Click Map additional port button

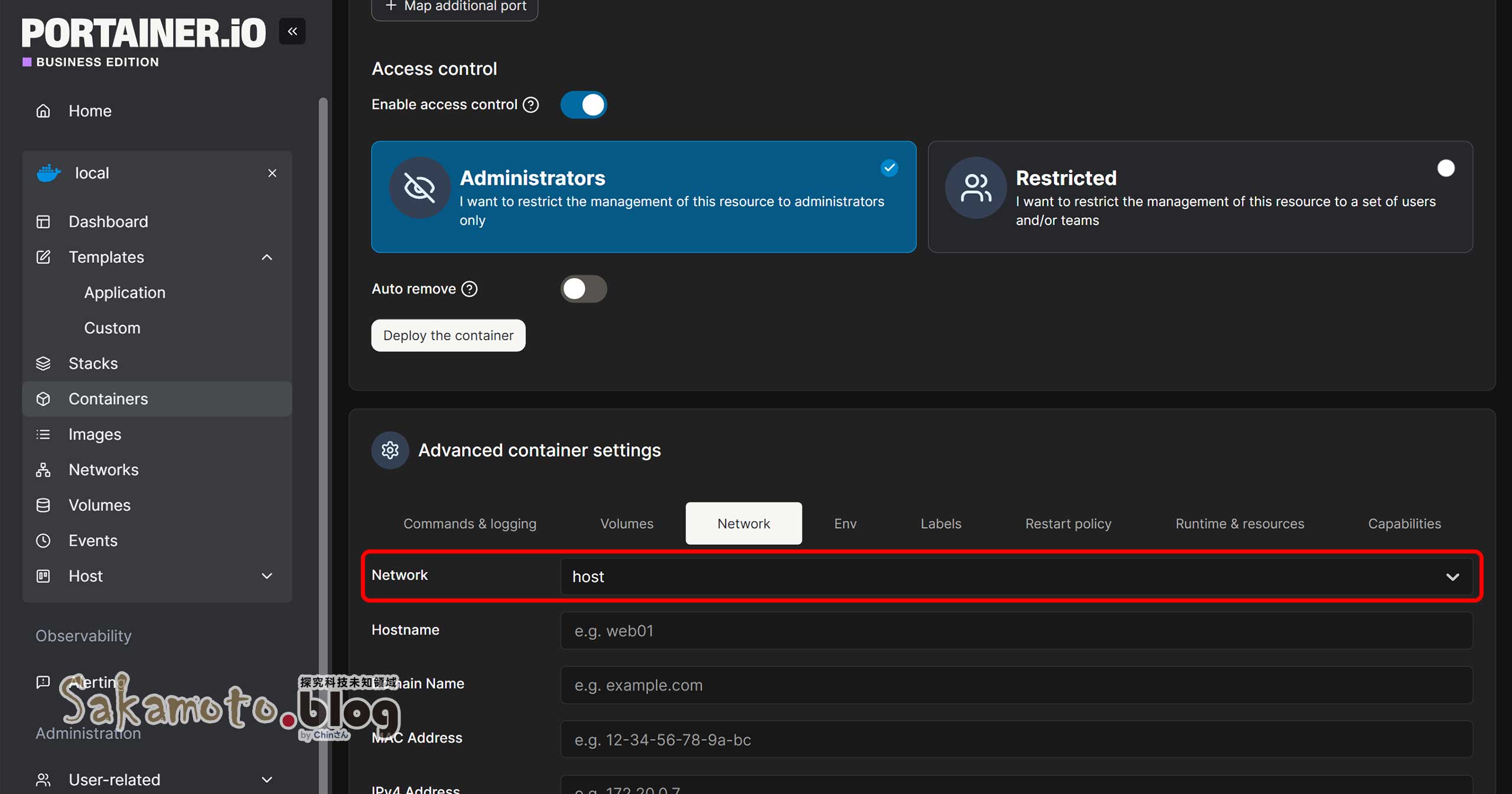click(x=455, y=7)
